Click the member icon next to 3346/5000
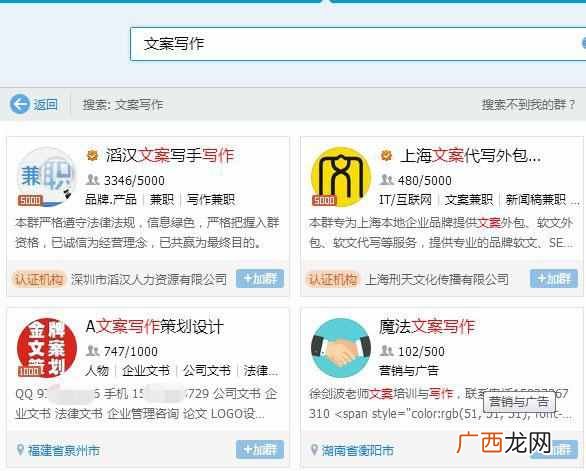 (x=92, y=180)
